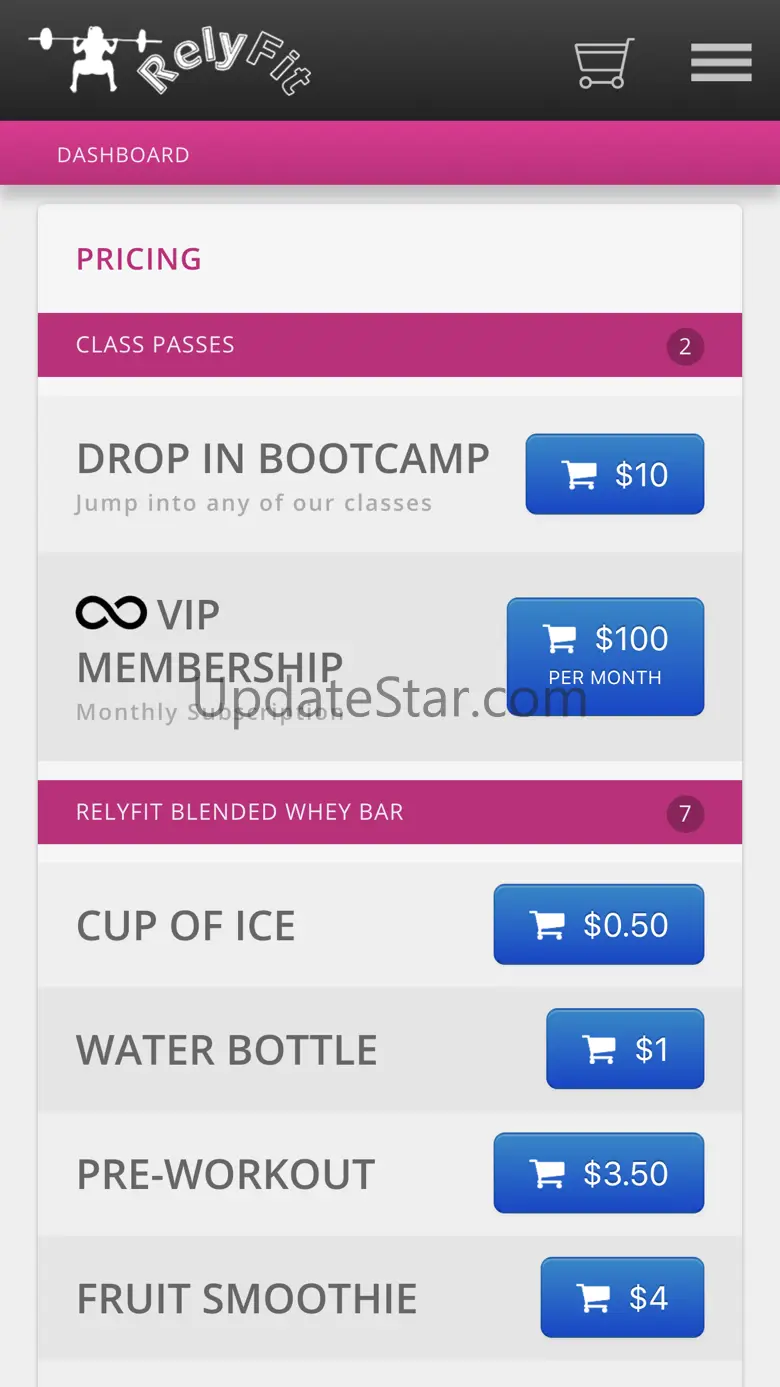This screenshot has height=1387, width=780.
Task: Add Cup of Ice for $0.50 to cart
Action: tap(598, 924)
